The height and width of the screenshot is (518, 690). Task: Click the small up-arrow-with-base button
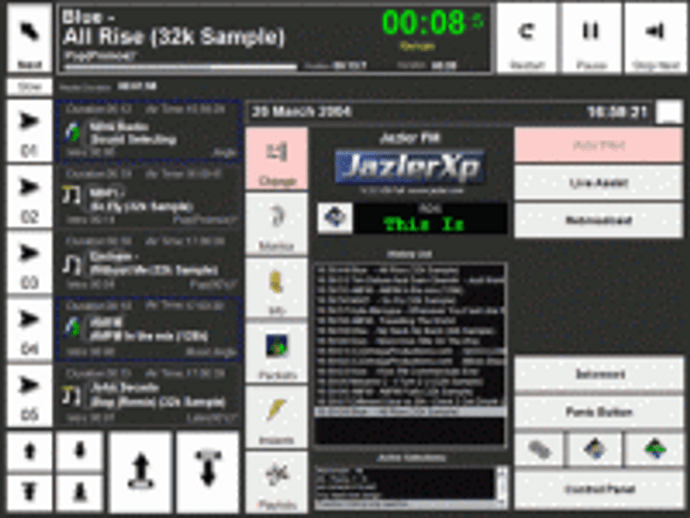[80, 493]
